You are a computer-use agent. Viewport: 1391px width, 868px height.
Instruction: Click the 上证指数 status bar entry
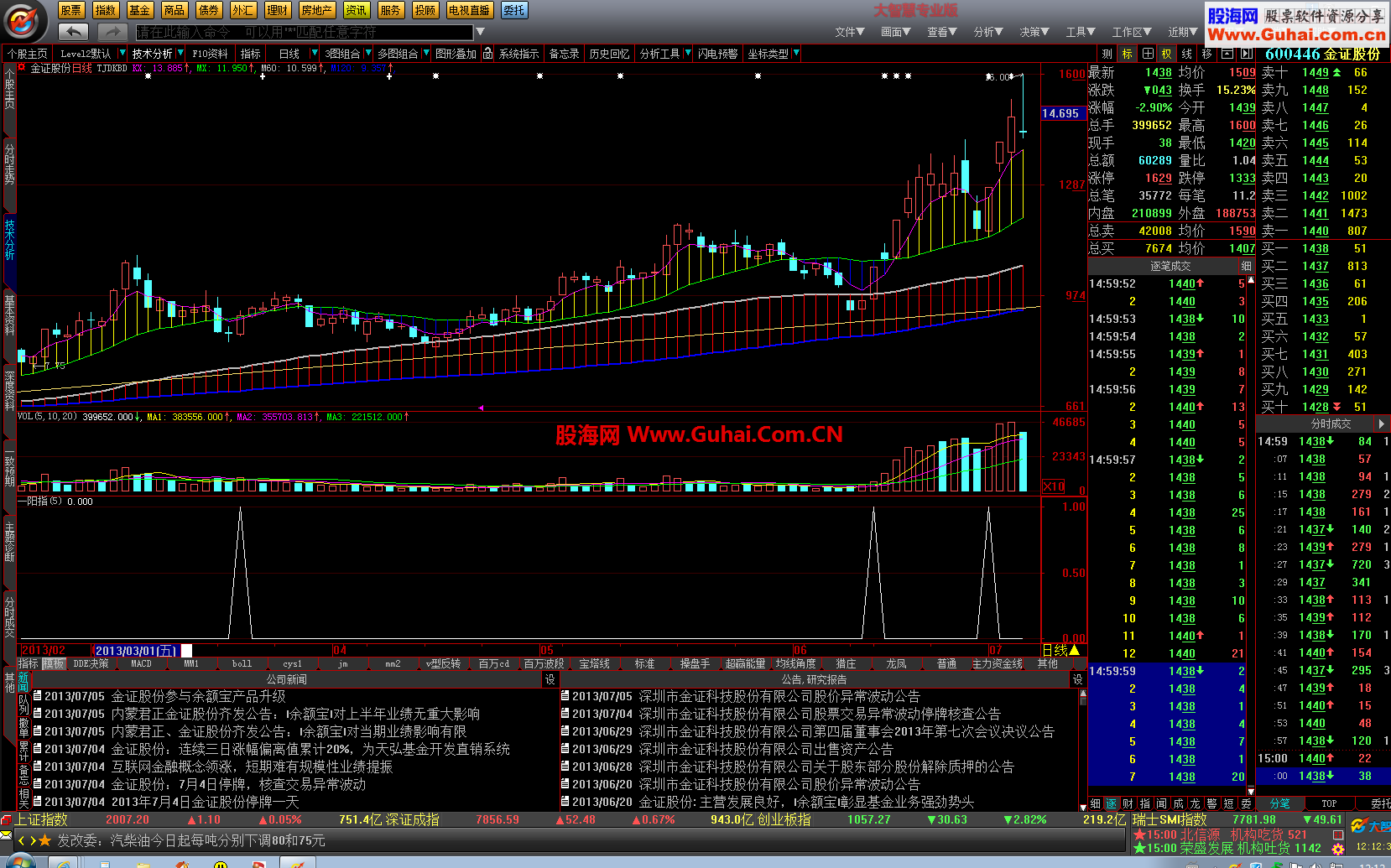tap(41, 819)
